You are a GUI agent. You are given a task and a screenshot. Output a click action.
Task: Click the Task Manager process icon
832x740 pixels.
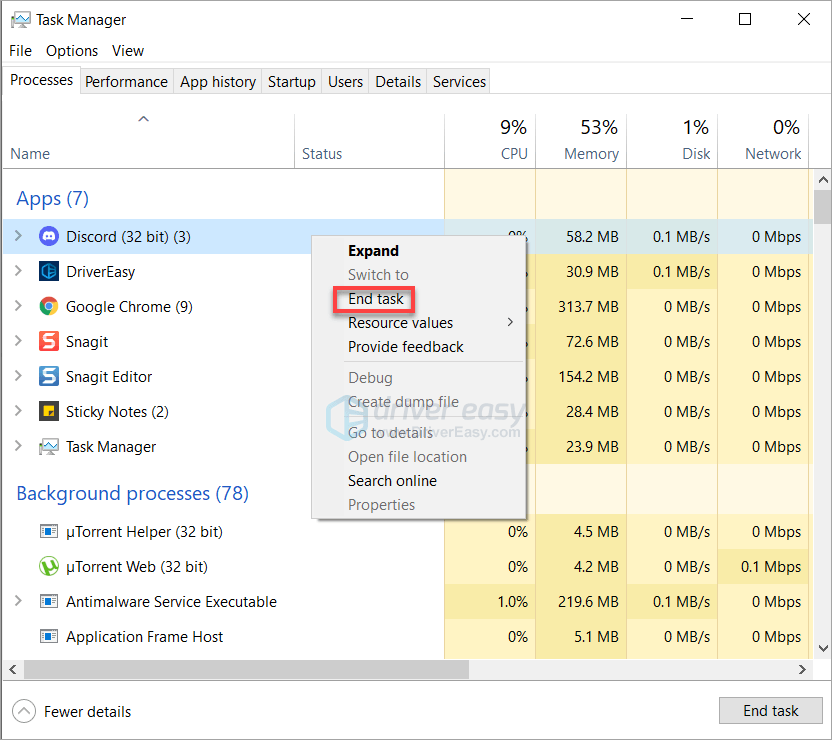[x=49, y=447]
